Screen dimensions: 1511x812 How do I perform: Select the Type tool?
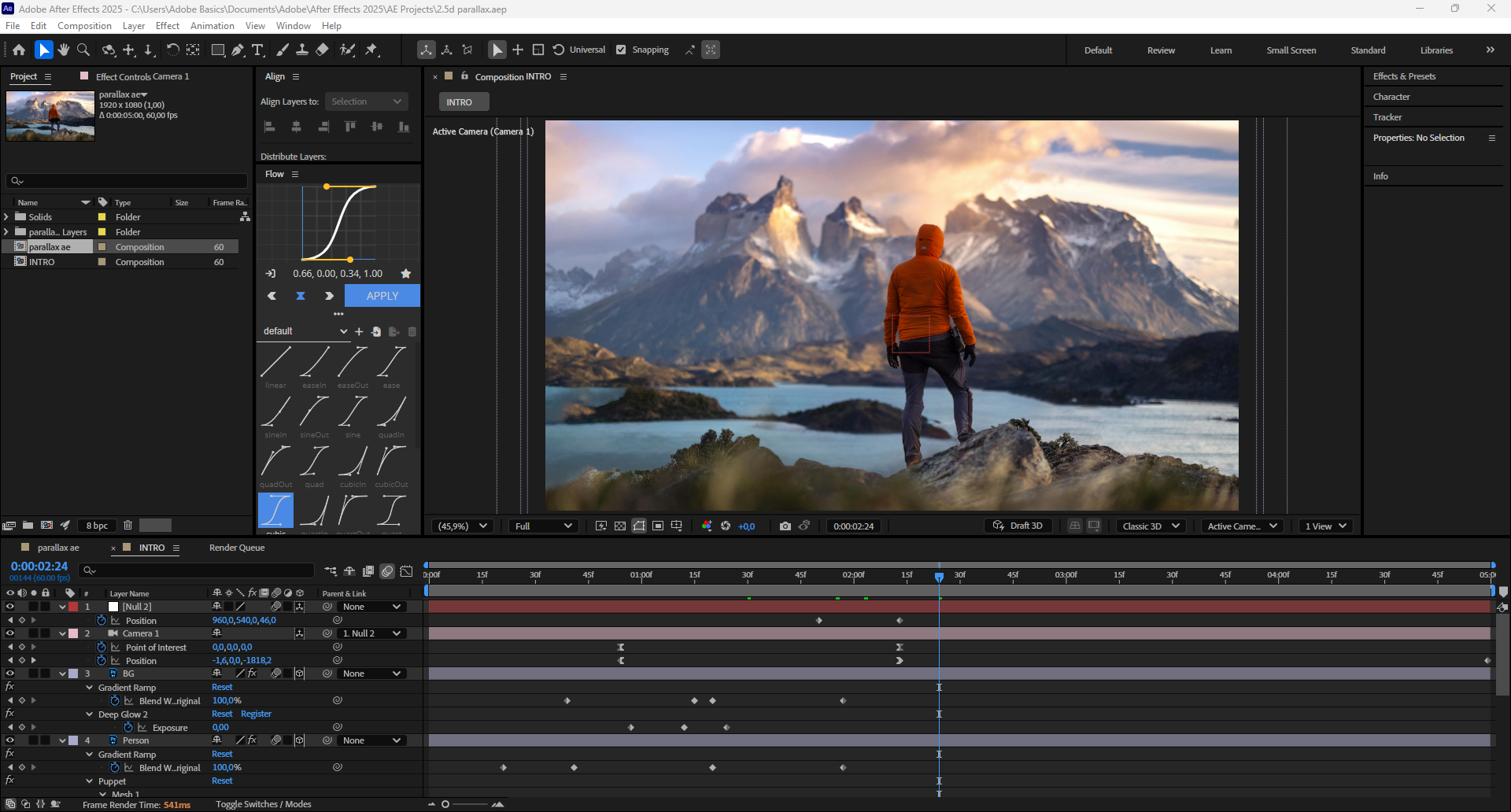pos(257,50)
